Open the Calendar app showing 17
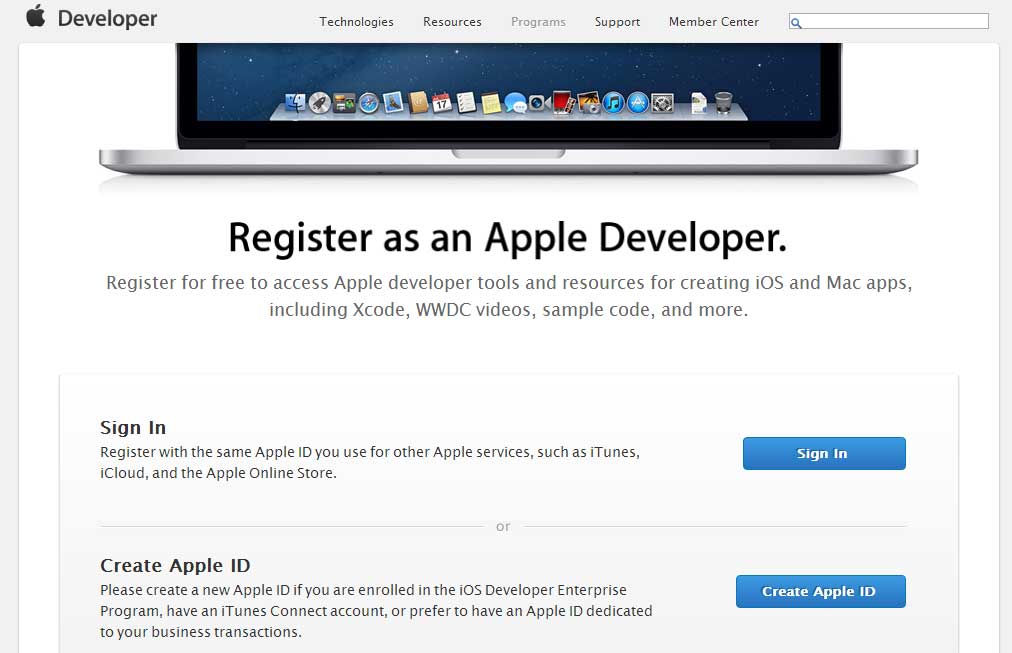Viewport: 1012px width, 653px height. click(440, 101)
